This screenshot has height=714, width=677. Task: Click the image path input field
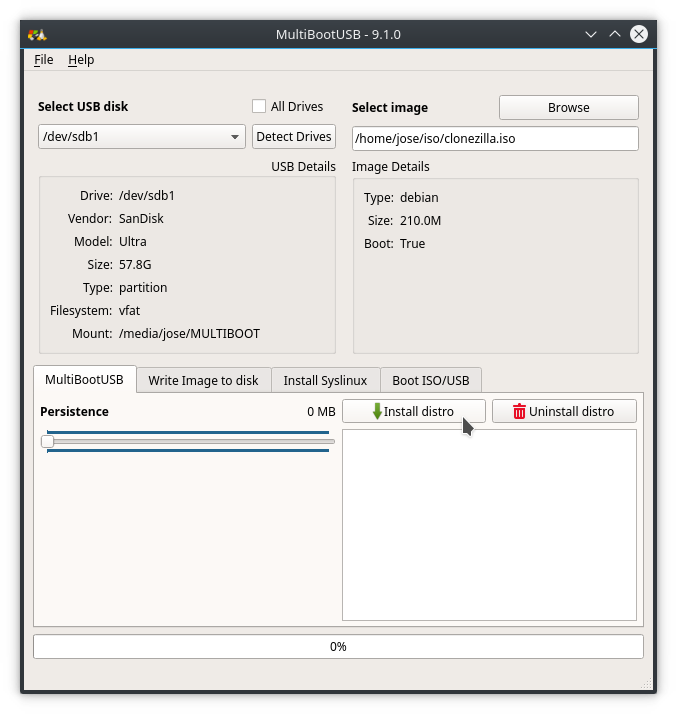(x=495, y=138)
